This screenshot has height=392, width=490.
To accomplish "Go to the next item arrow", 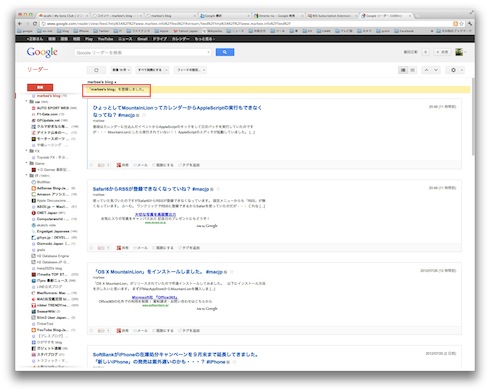I will coord(436,70).
